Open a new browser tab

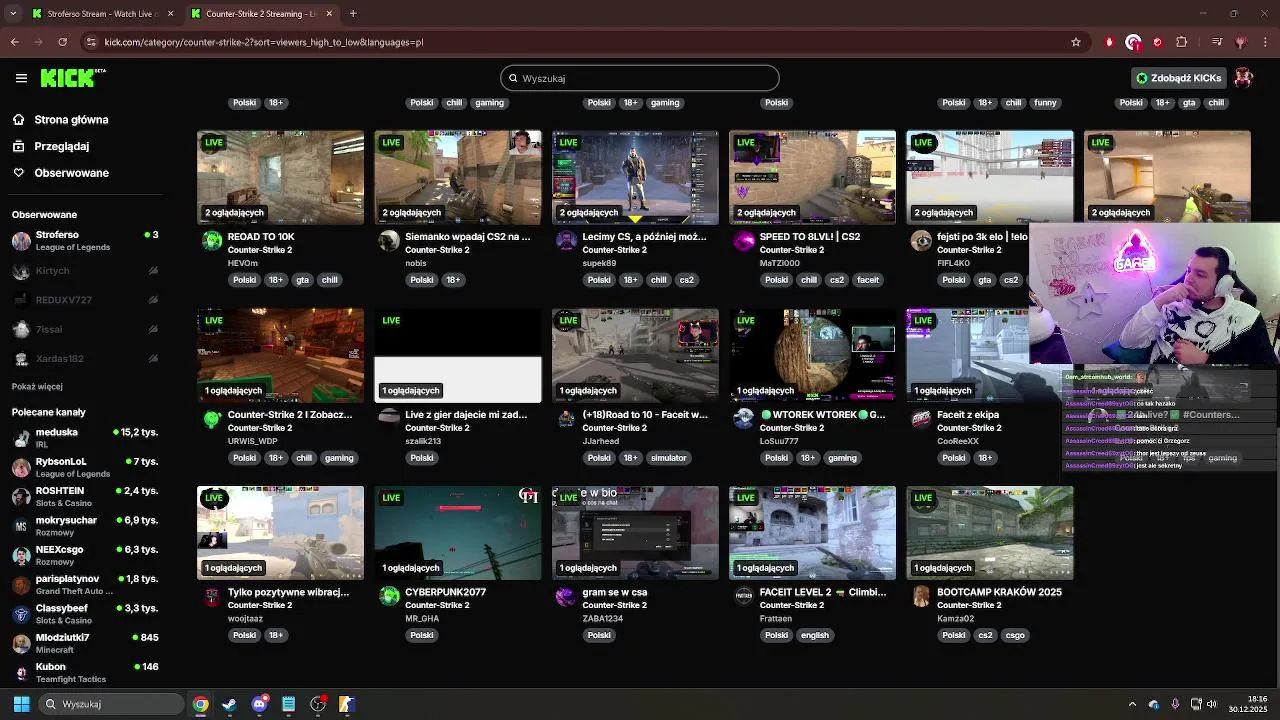coord(353,14)
